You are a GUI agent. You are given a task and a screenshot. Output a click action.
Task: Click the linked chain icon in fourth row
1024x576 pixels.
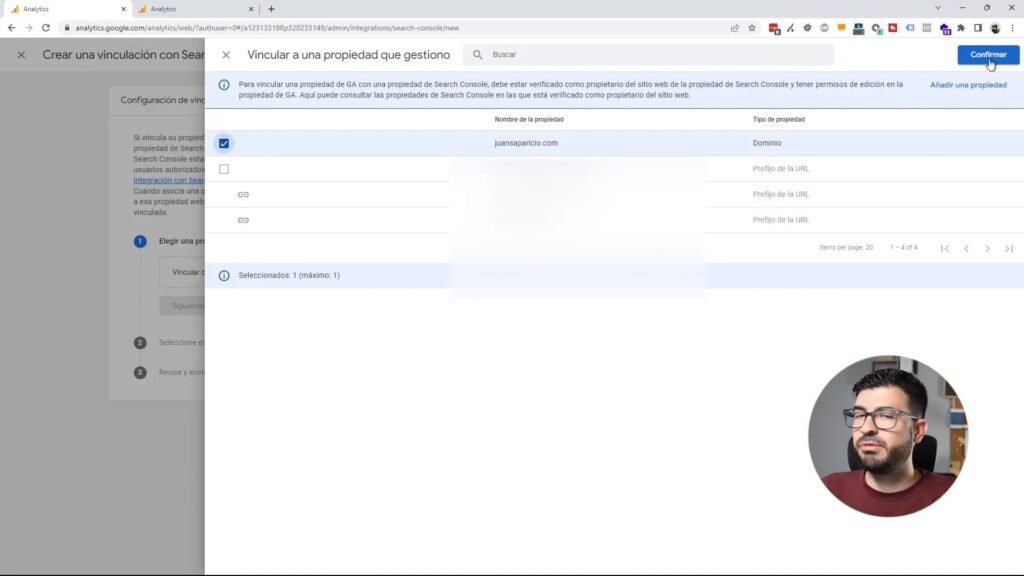(243, 220)
